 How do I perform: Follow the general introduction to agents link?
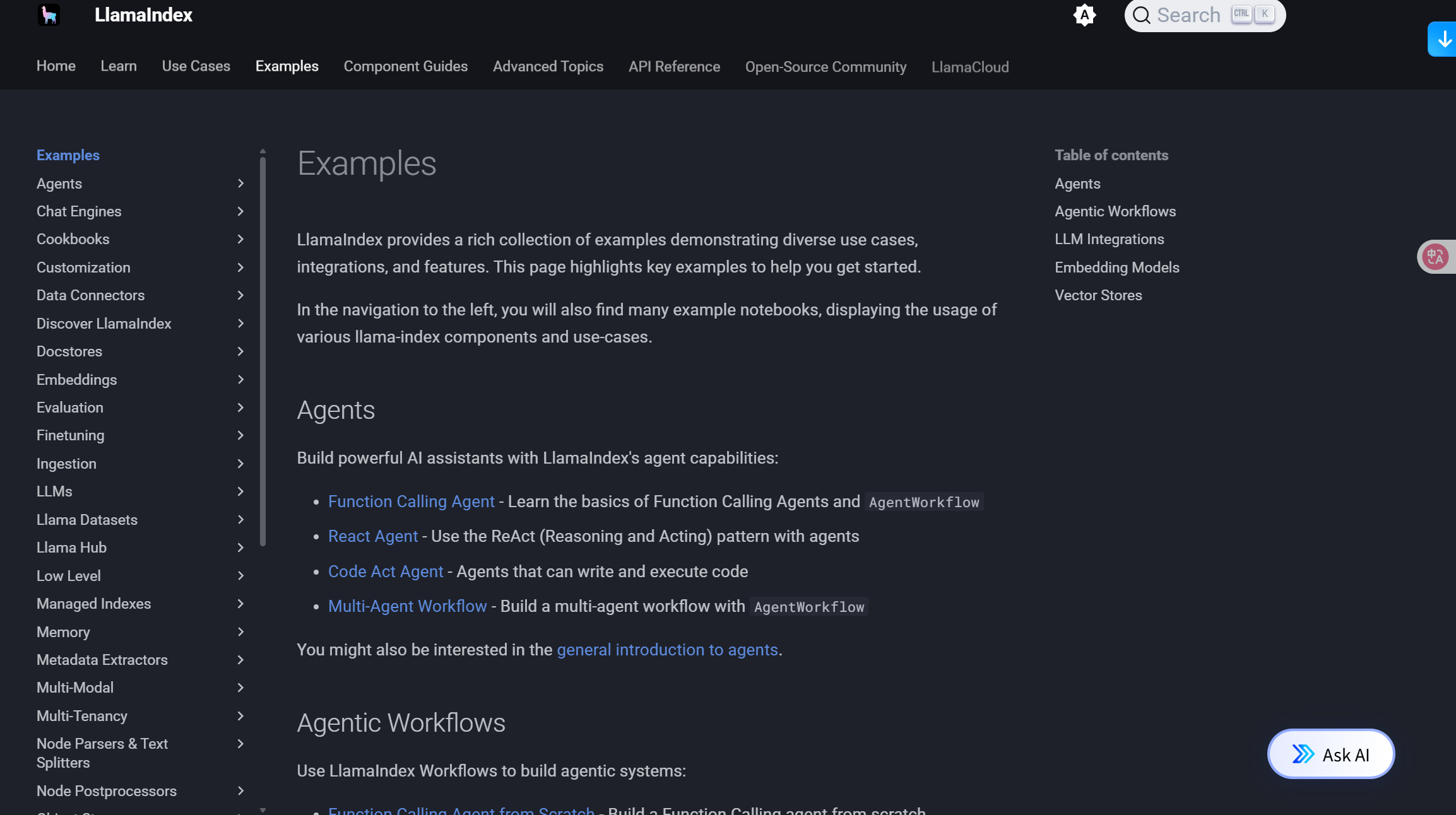click(x=667, y=650)
